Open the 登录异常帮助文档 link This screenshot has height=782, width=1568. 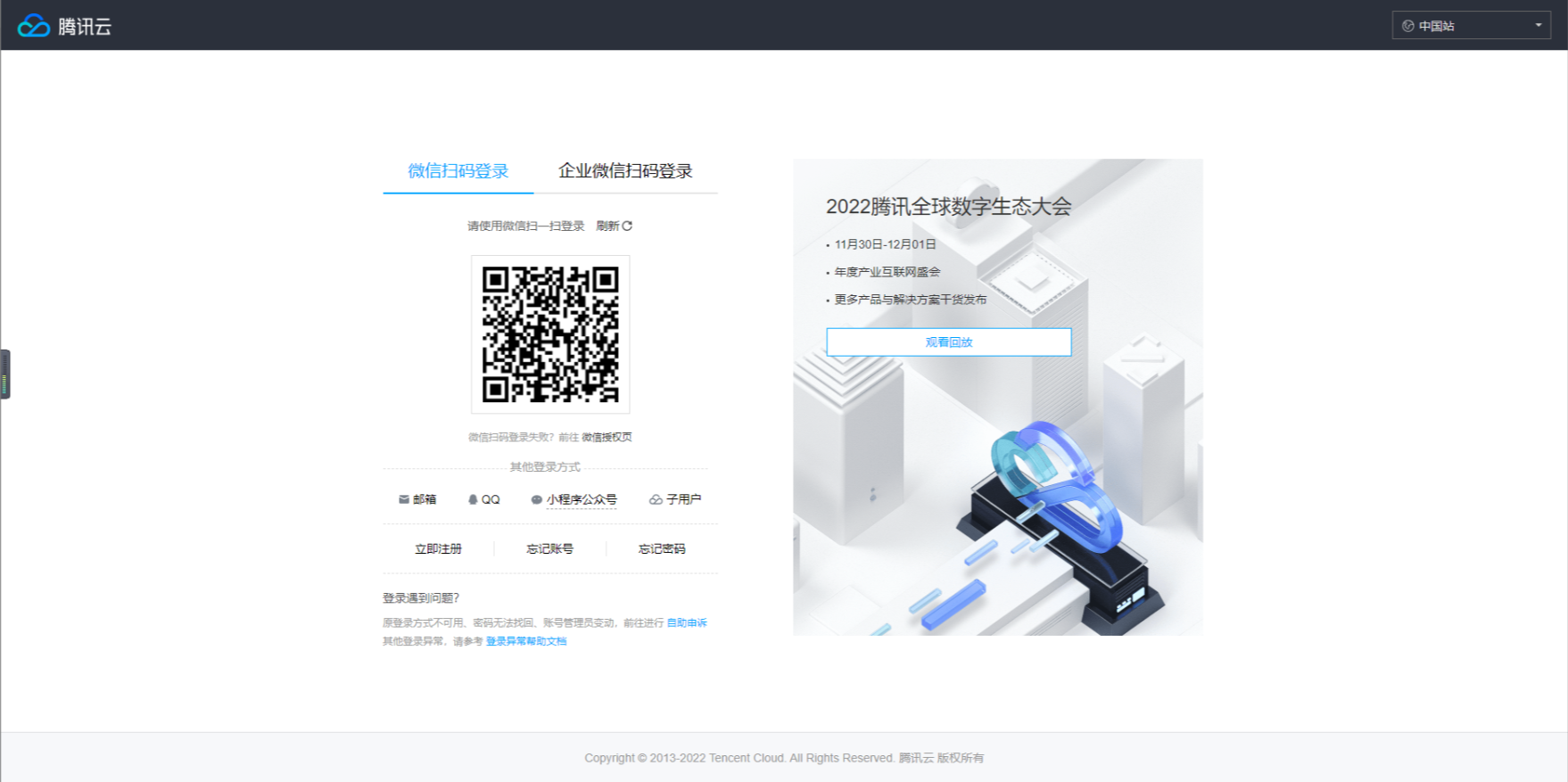pyautogui.click(x=526, y=641)
